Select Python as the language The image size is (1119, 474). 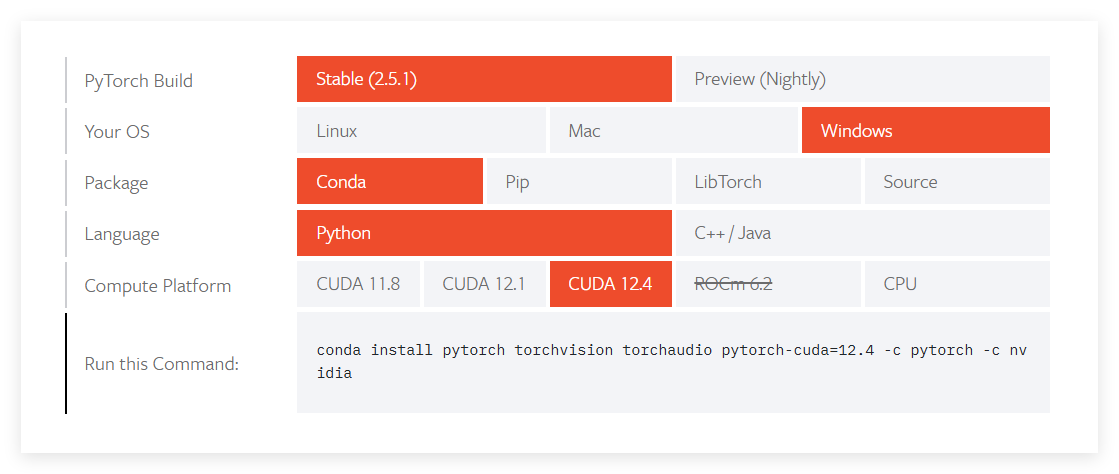484,233
